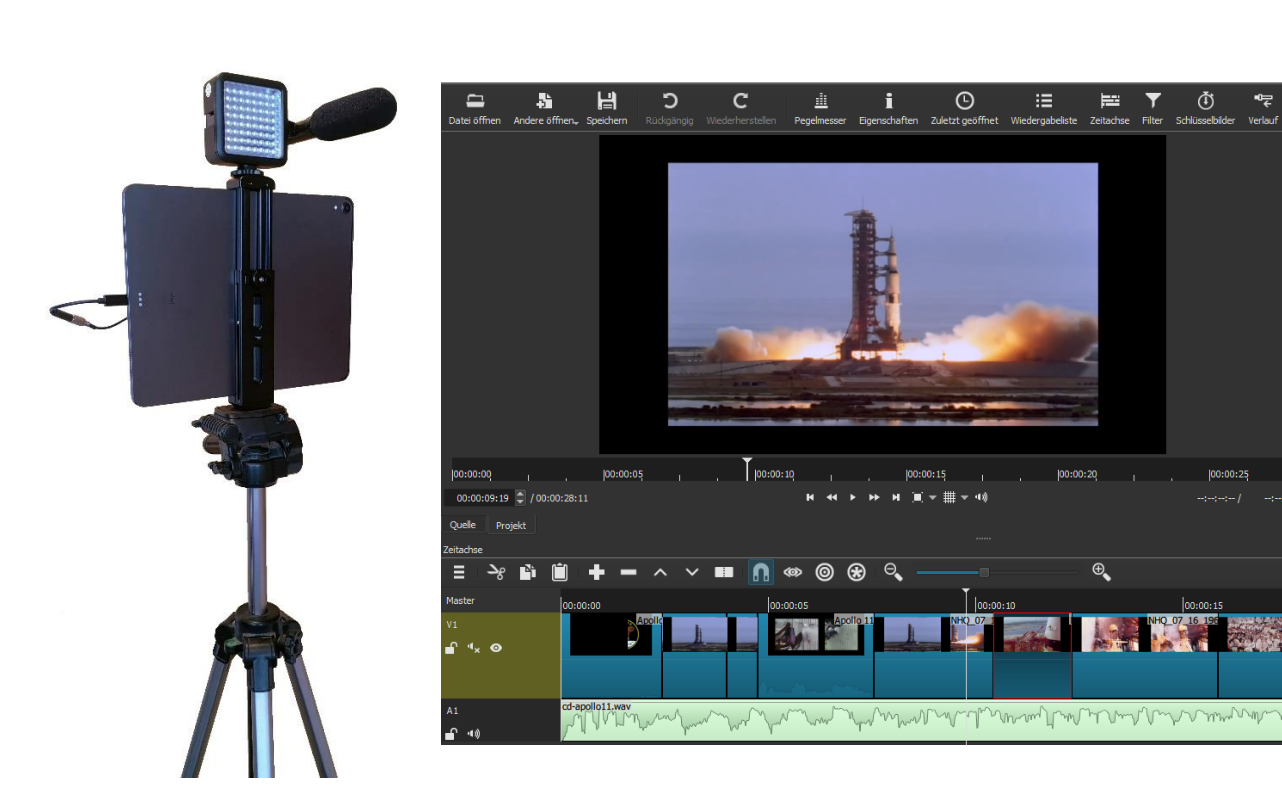Image resolution: width=1282 pixels, height=789 pixels.
Task: Click the timeline cut scissors icon
Action: (x=496, y=572)
